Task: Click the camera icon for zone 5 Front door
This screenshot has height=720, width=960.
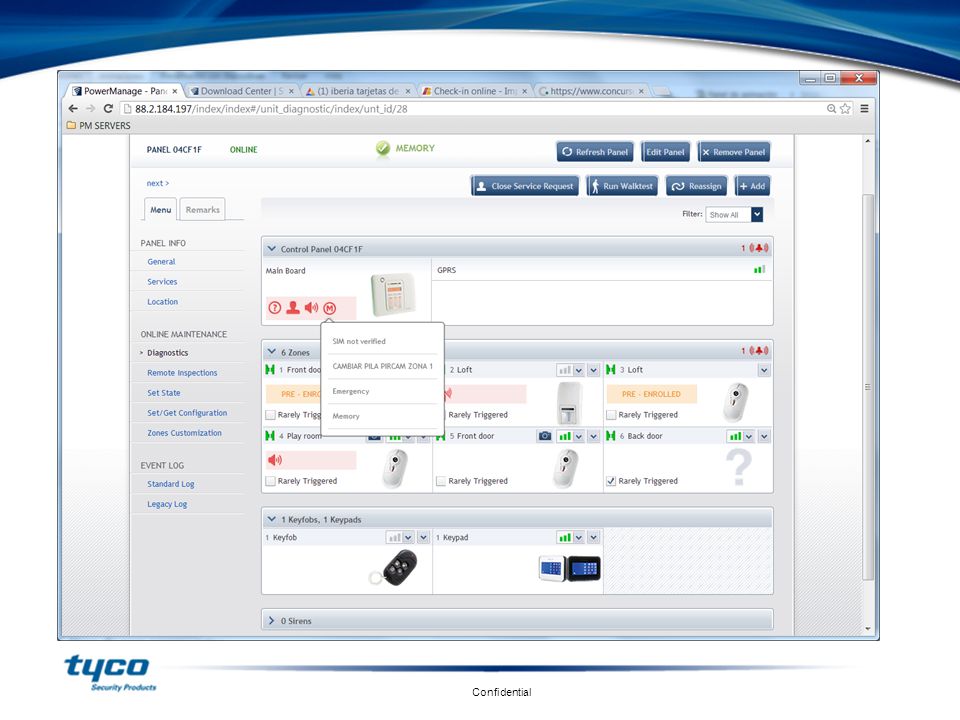Action: pos(544,436)
